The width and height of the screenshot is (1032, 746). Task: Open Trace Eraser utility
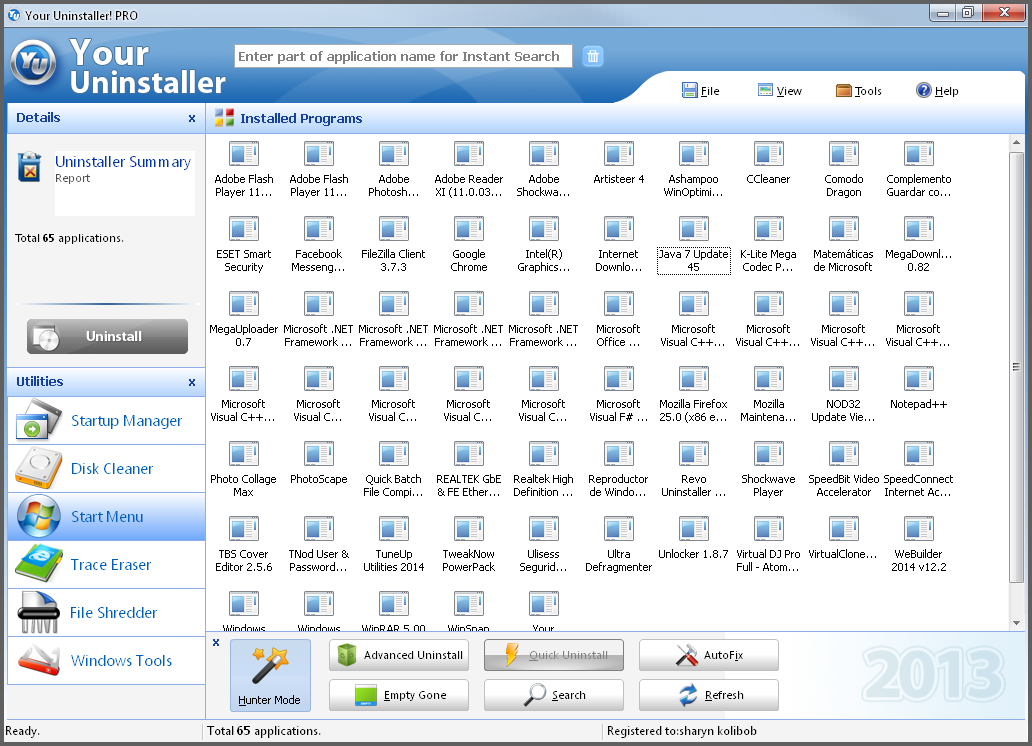[106, 565]
